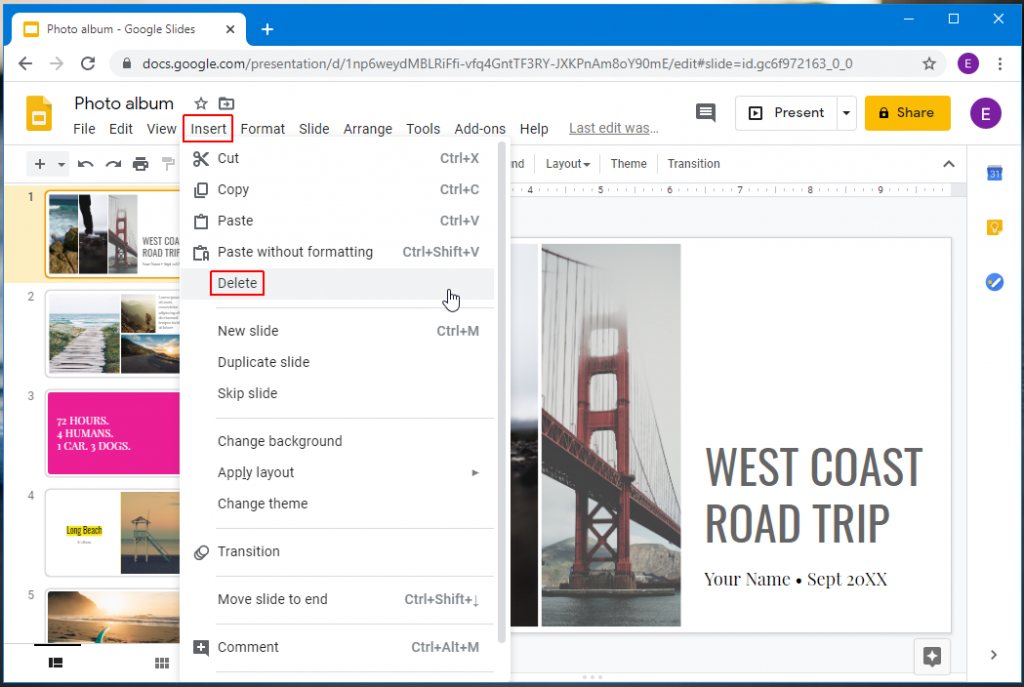The height and width of the screenshot is (687, 1024).
Task: Click the Share button
Action: 907,113
